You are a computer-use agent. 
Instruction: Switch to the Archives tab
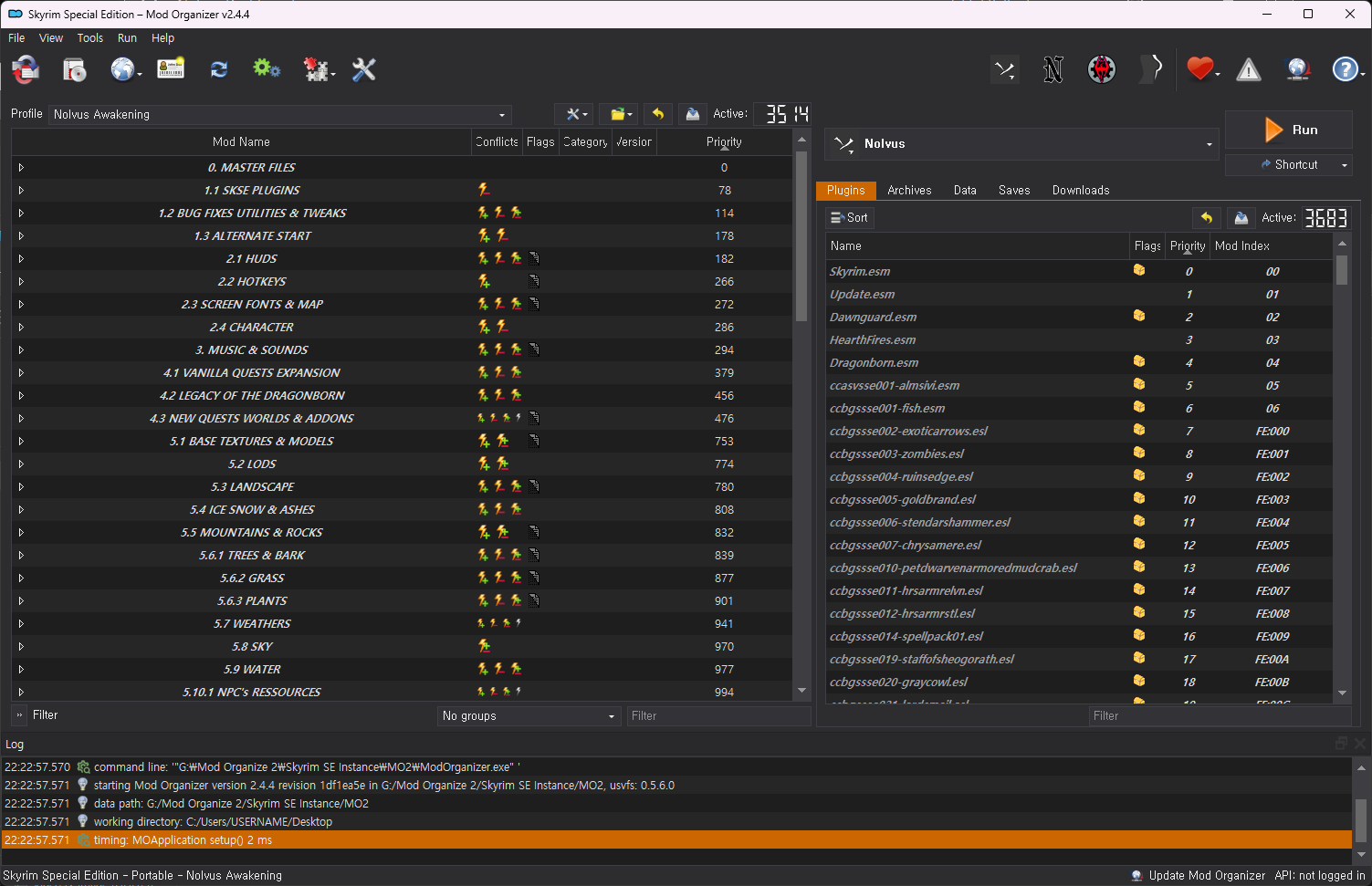click(x=909, y=191)
